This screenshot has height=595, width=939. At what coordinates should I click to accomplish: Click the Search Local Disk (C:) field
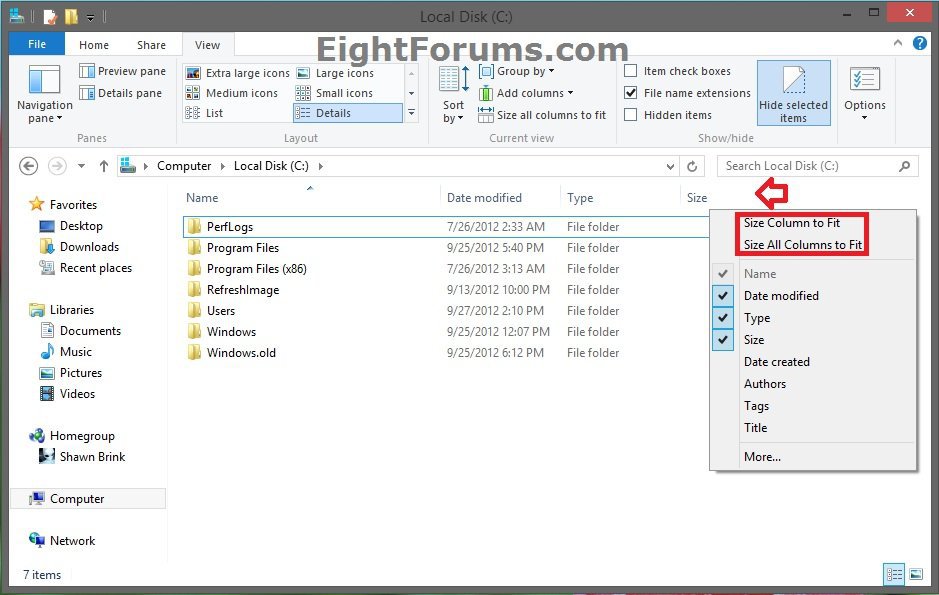click(x=808, y=166)
